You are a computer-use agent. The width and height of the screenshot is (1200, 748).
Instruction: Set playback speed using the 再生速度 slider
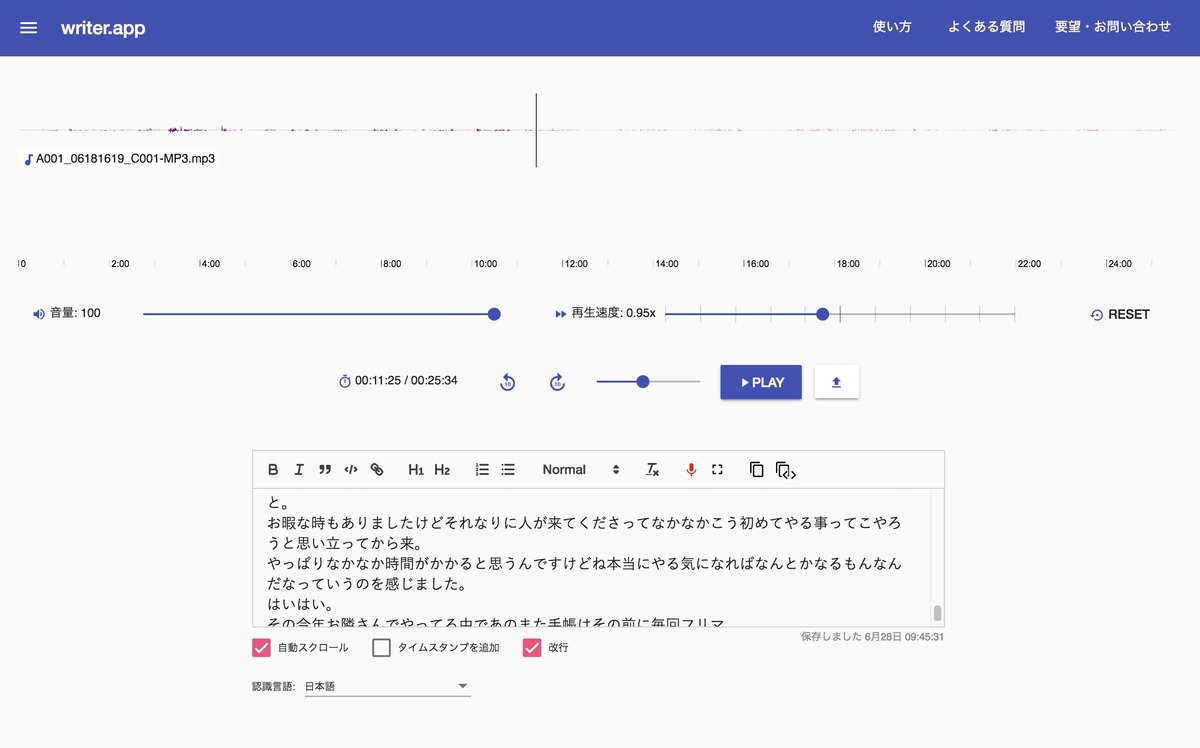pyautogui.click(x=822, y=313)
